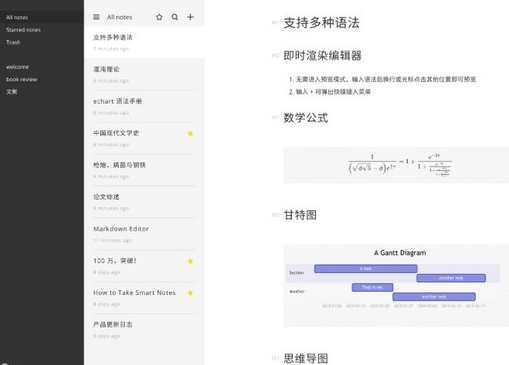Click the 即时渲染编辑器 heading in the editor
The height and width of the screenshot is (365, 509).
pyautogui.click(x=322, y=55)
